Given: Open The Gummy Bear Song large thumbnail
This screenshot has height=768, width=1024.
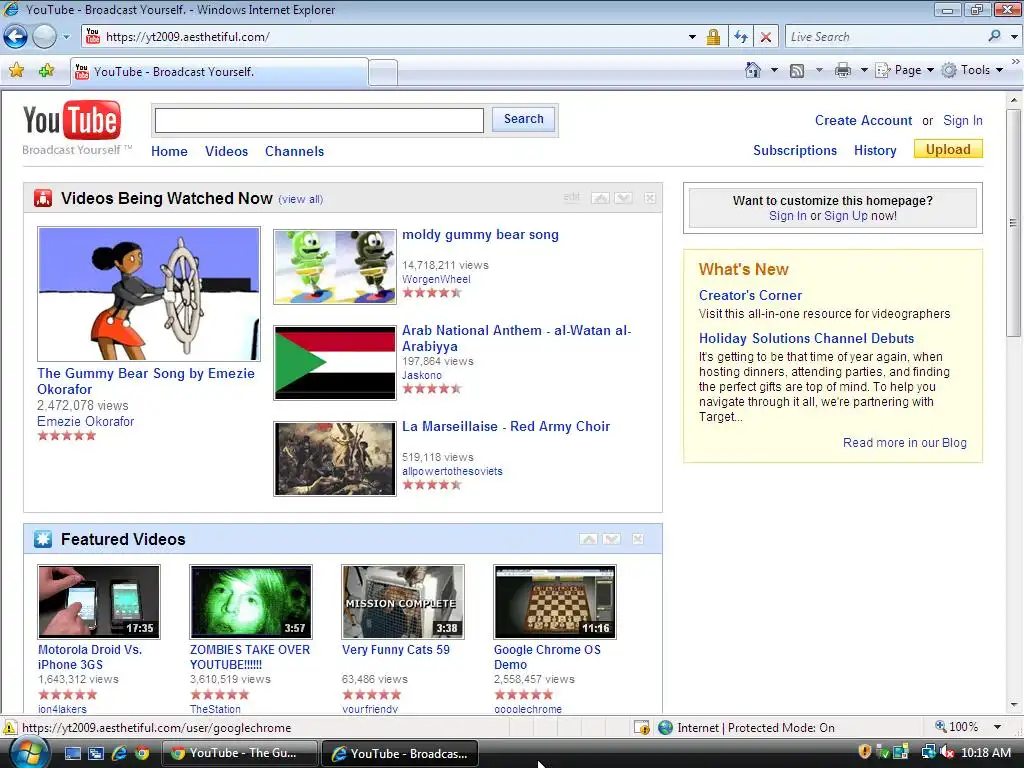Looking at the screenshot, I should point(149,294).
